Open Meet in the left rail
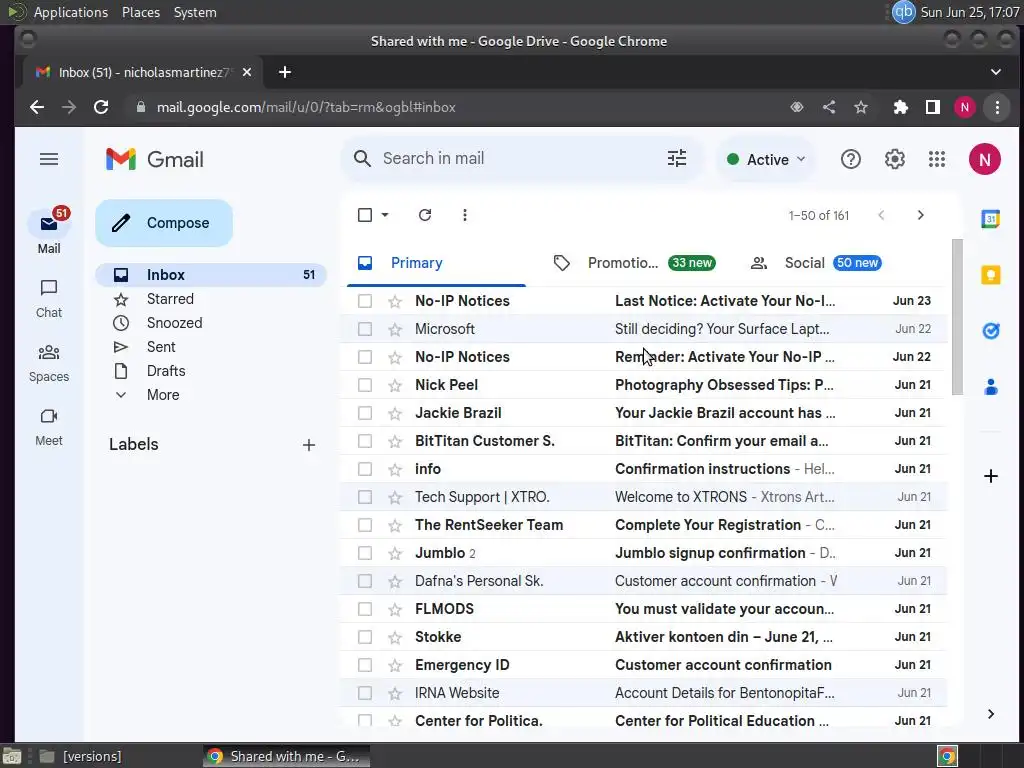This screenshot has width=1024, height=768. 49,427
